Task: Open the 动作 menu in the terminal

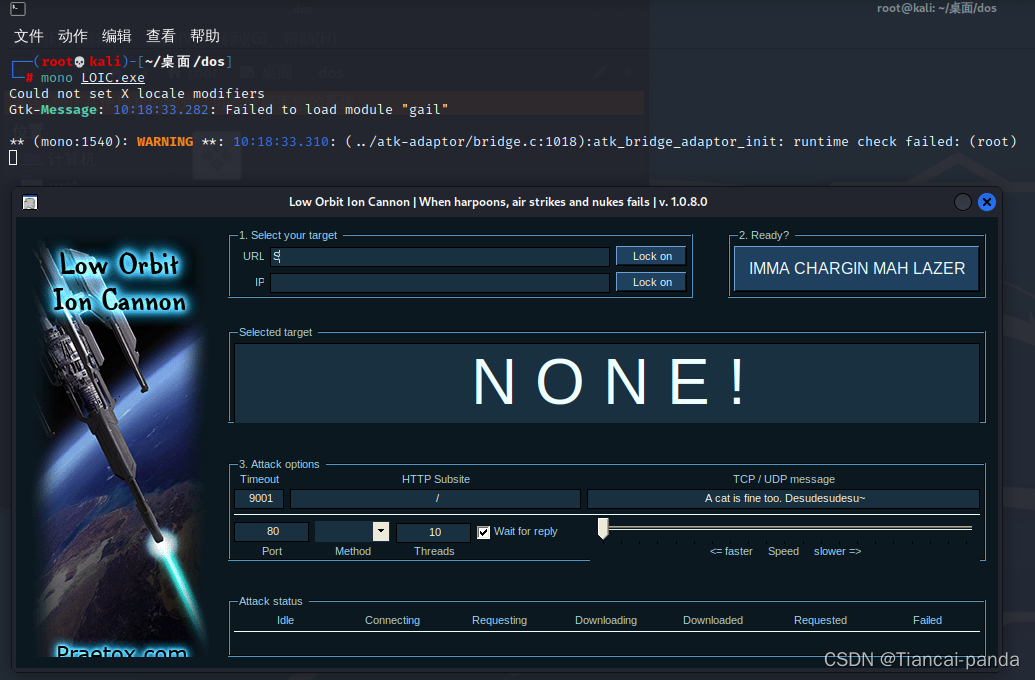Action: (73, 36)
